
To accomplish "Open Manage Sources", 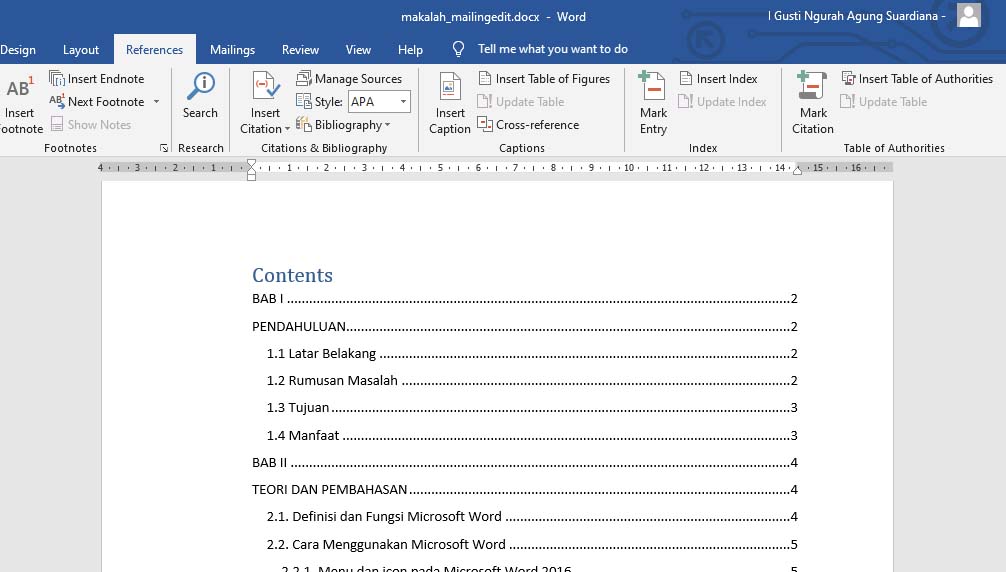I will coord(349,79).
